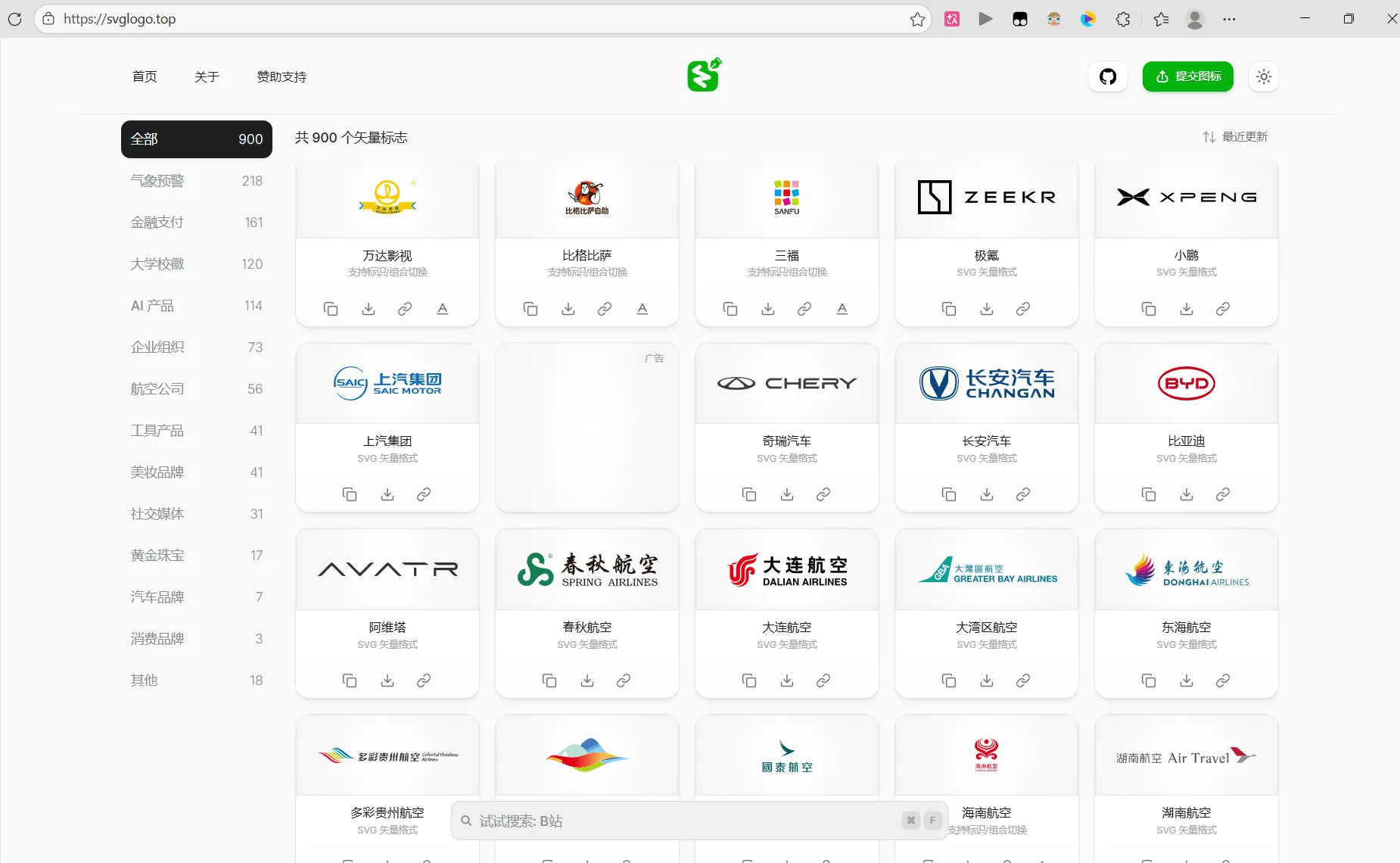Select the 全部 category

tap(197, 139)
